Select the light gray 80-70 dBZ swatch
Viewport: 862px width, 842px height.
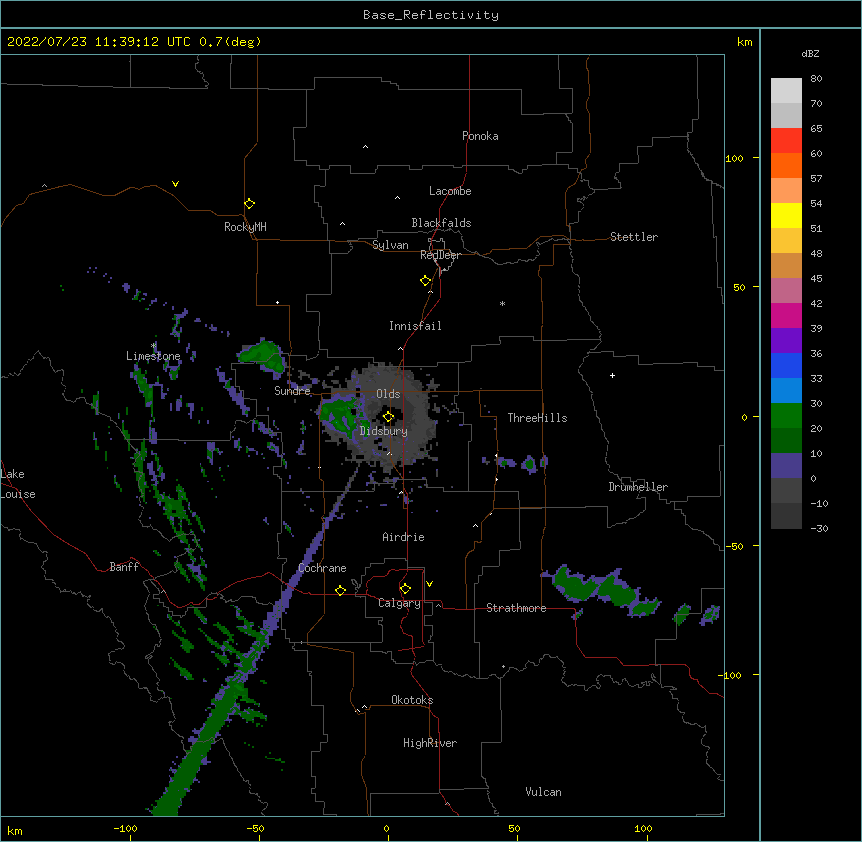786,91
